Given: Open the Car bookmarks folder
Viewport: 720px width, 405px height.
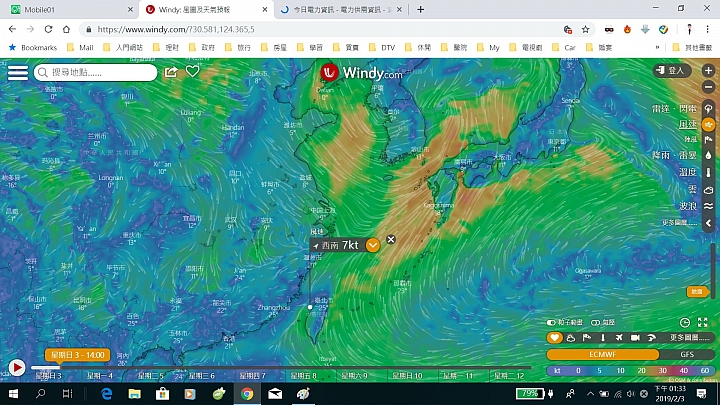Looking at the screenshot, I should [564, 47].
